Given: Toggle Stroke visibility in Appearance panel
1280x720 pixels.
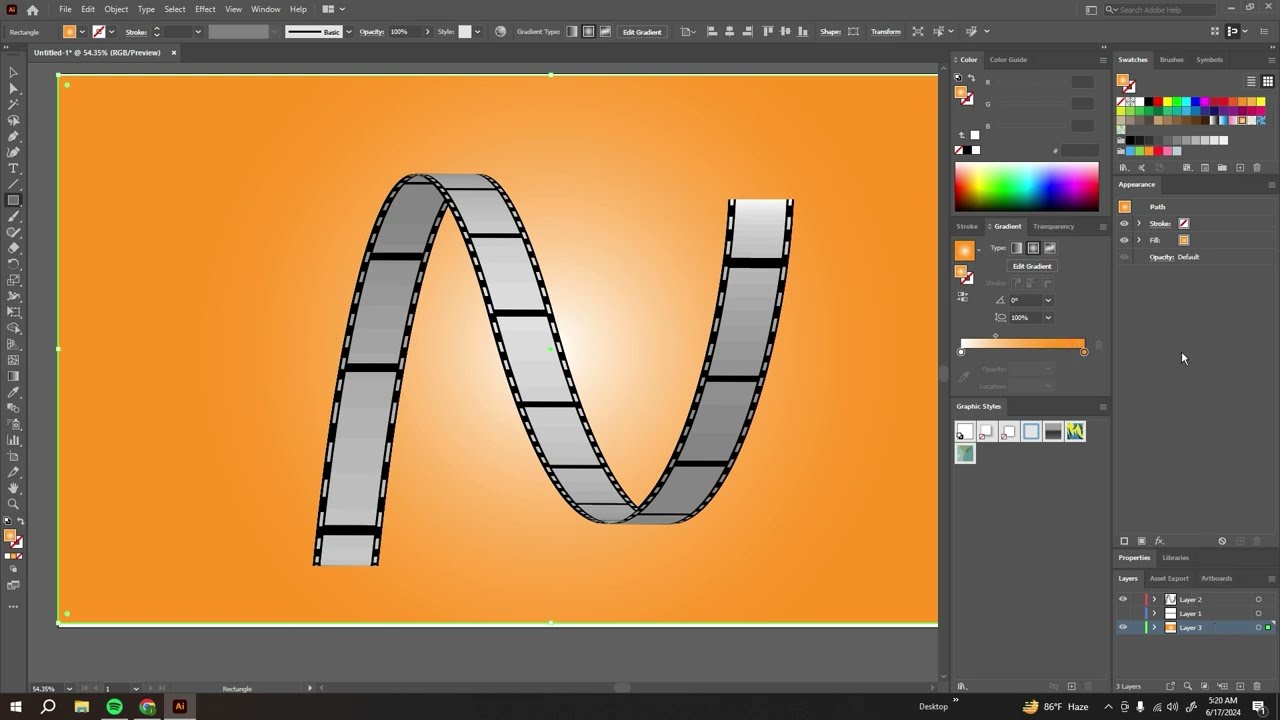Looking at the screenshot, I should coord(1124,223).
